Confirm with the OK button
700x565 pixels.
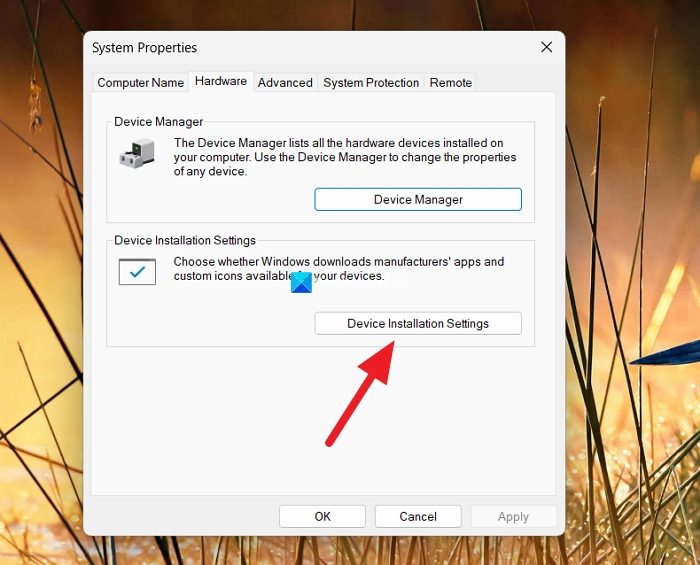pyautogui.click(x=322, y=516)
